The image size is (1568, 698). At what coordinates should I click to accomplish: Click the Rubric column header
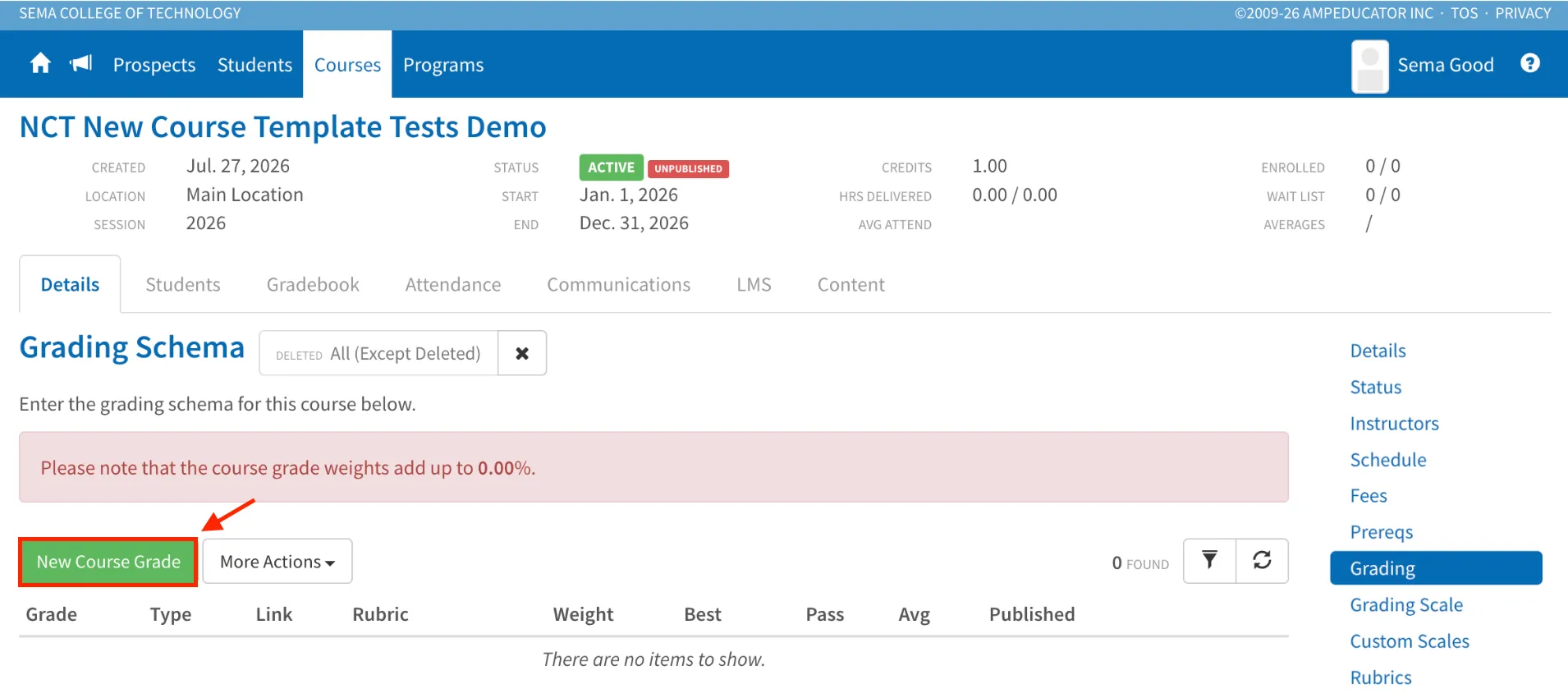pos(380,614)
